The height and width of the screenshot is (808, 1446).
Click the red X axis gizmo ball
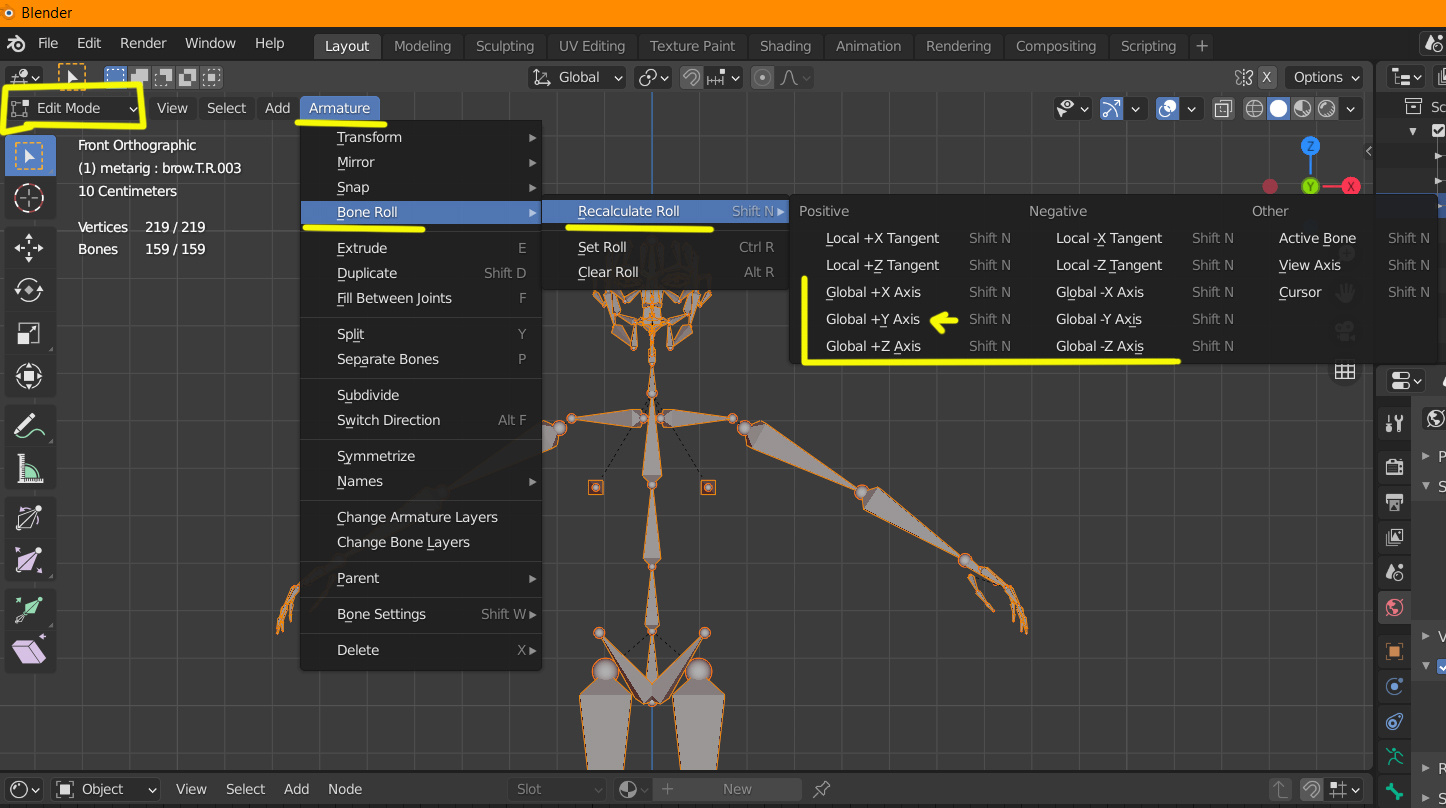coord(1351,186)
